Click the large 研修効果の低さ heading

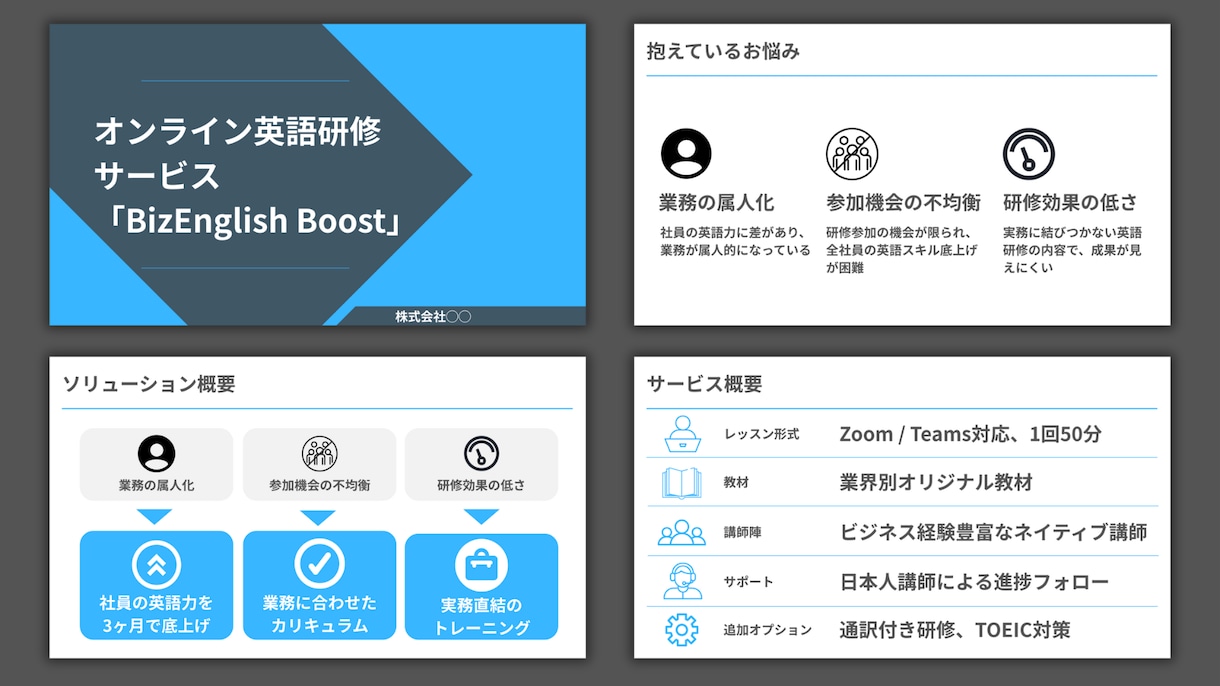[1070, 203]
